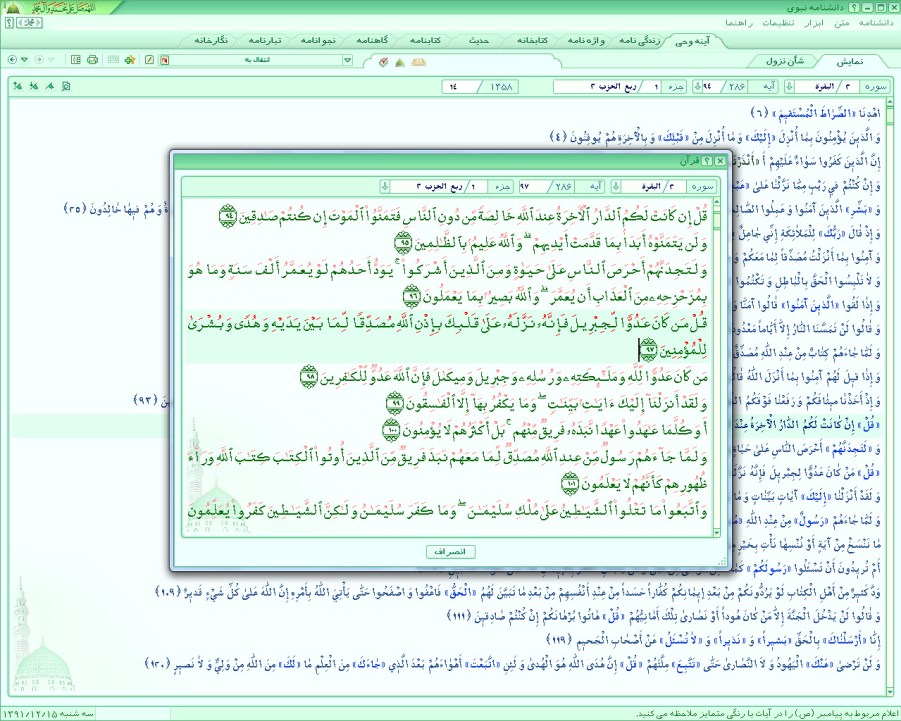
Task: Open the گاهنامه tab
Action: click(372, 41)
